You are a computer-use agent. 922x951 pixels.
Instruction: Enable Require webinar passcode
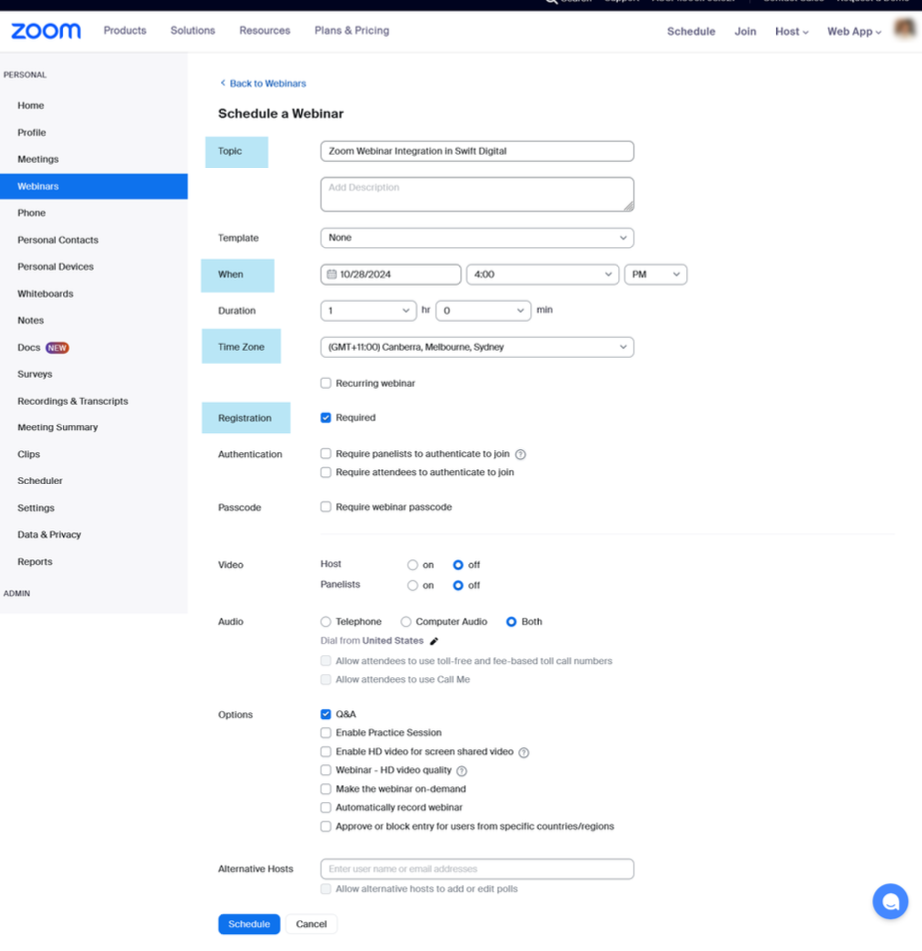[x=326, y=507]
